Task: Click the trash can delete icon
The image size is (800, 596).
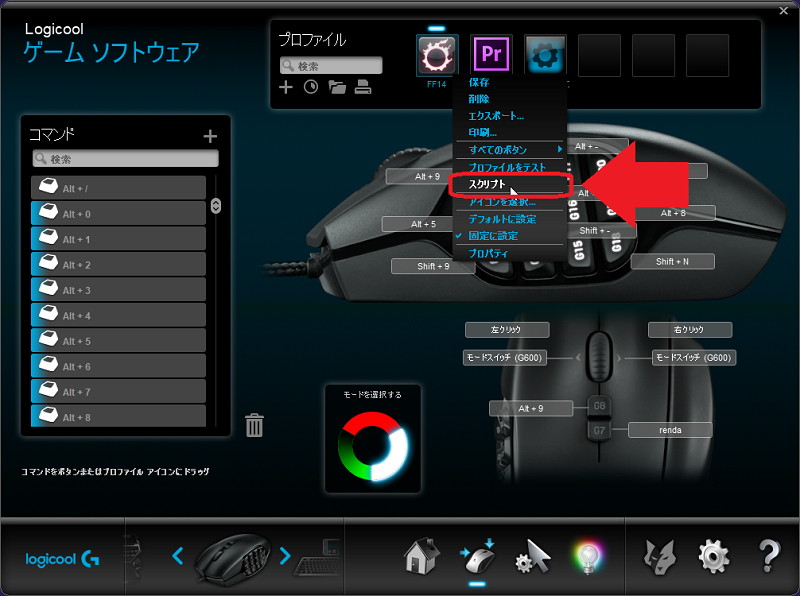Action: click(x=254, y=425)
